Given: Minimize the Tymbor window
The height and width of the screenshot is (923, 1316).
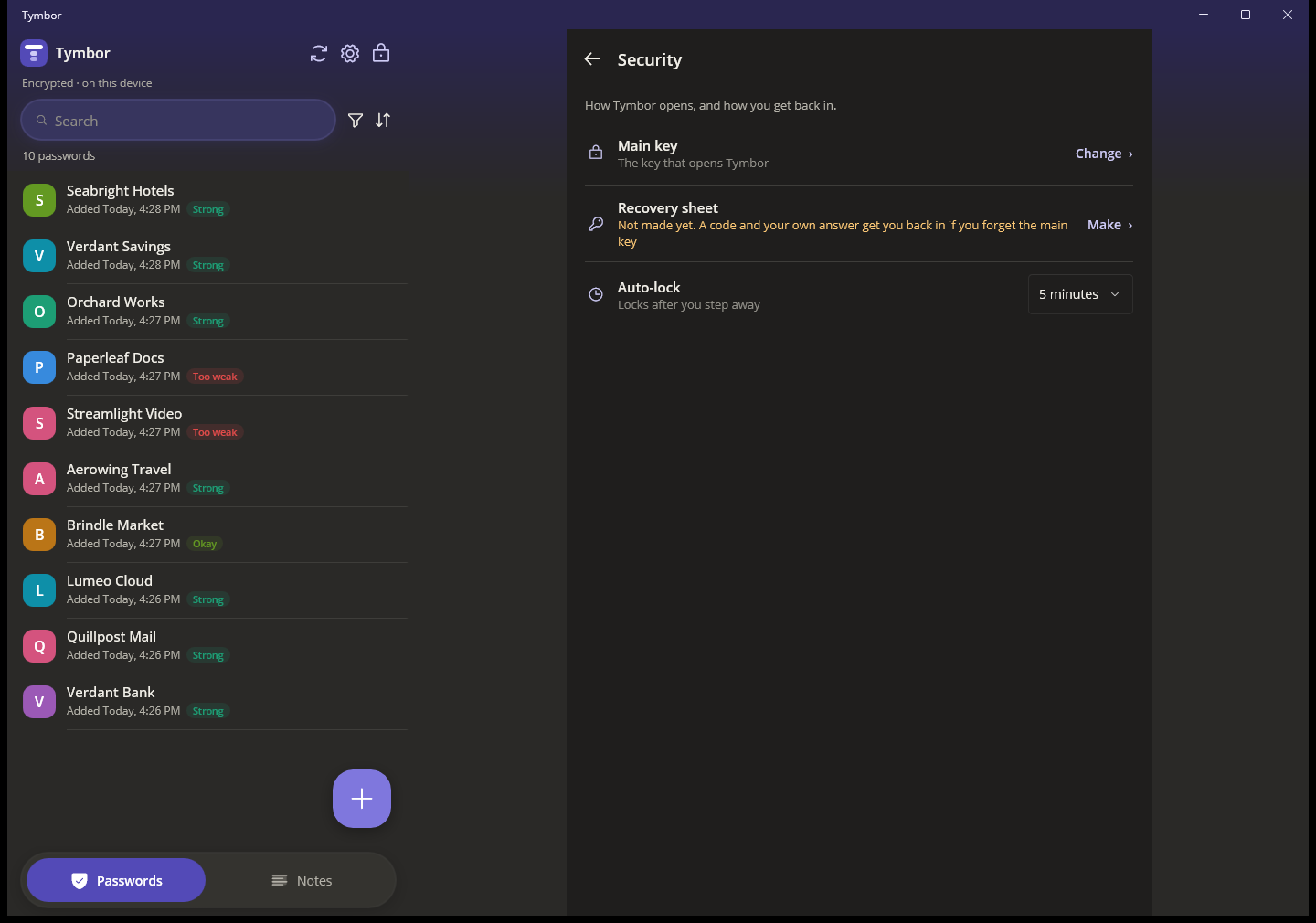Looking at the screenshot, I should click(x=1204, y=15).
